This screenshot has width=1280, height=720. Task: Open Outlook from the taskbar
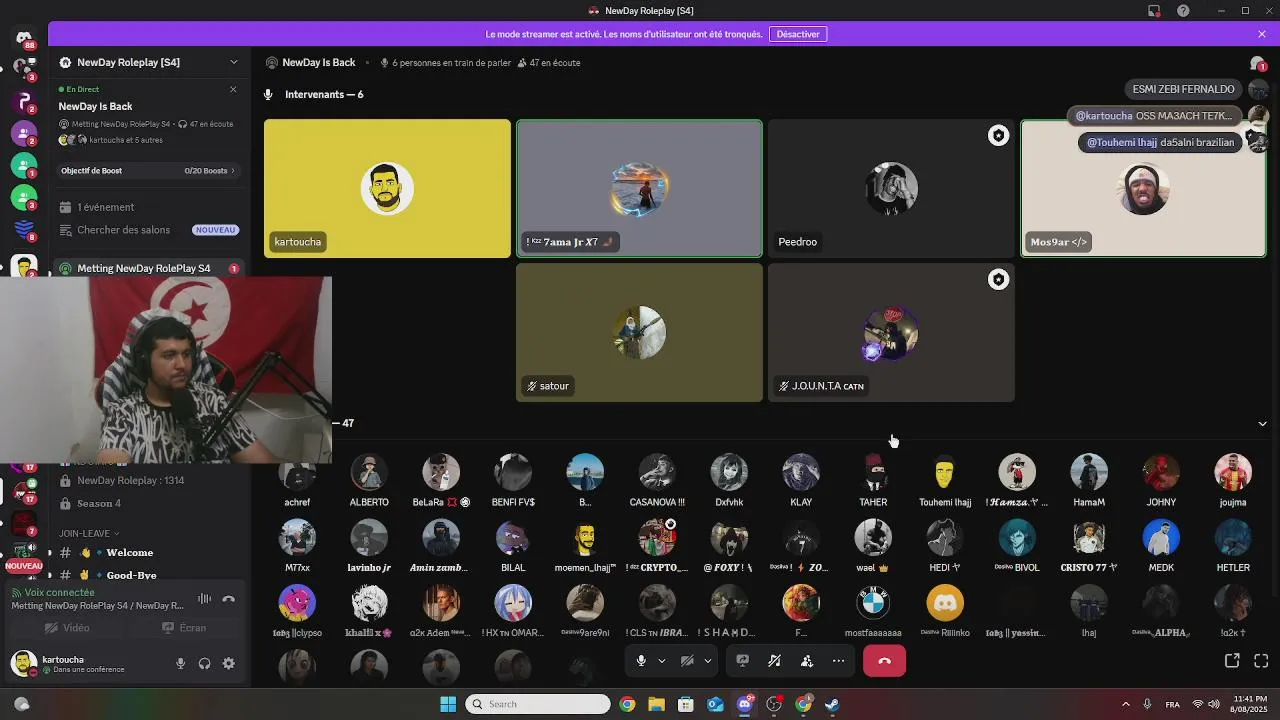(715, 704)
